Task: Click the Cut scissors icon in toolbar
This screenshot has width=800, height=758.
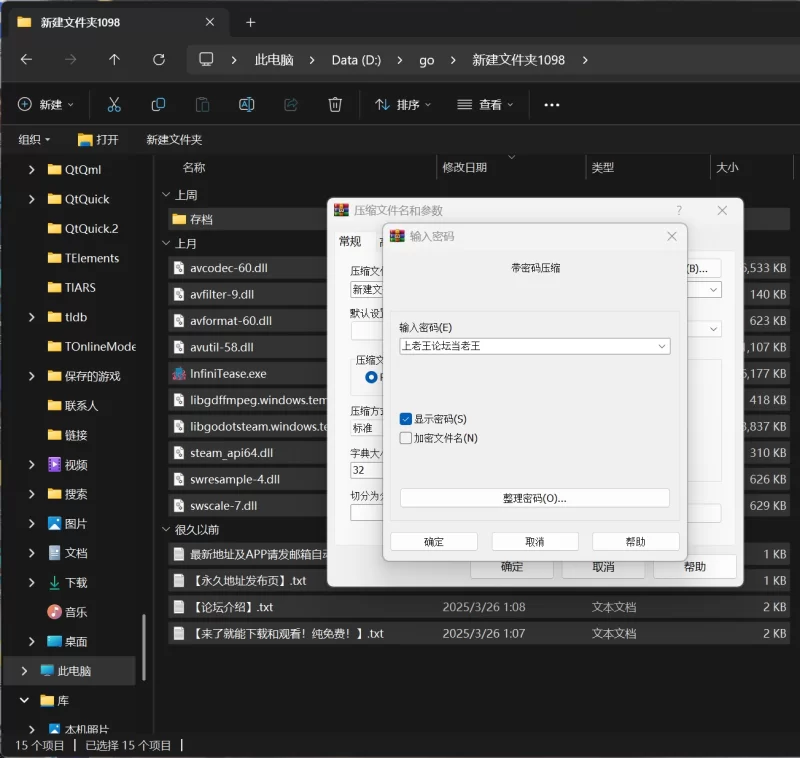Action: (x=114, y=105)
